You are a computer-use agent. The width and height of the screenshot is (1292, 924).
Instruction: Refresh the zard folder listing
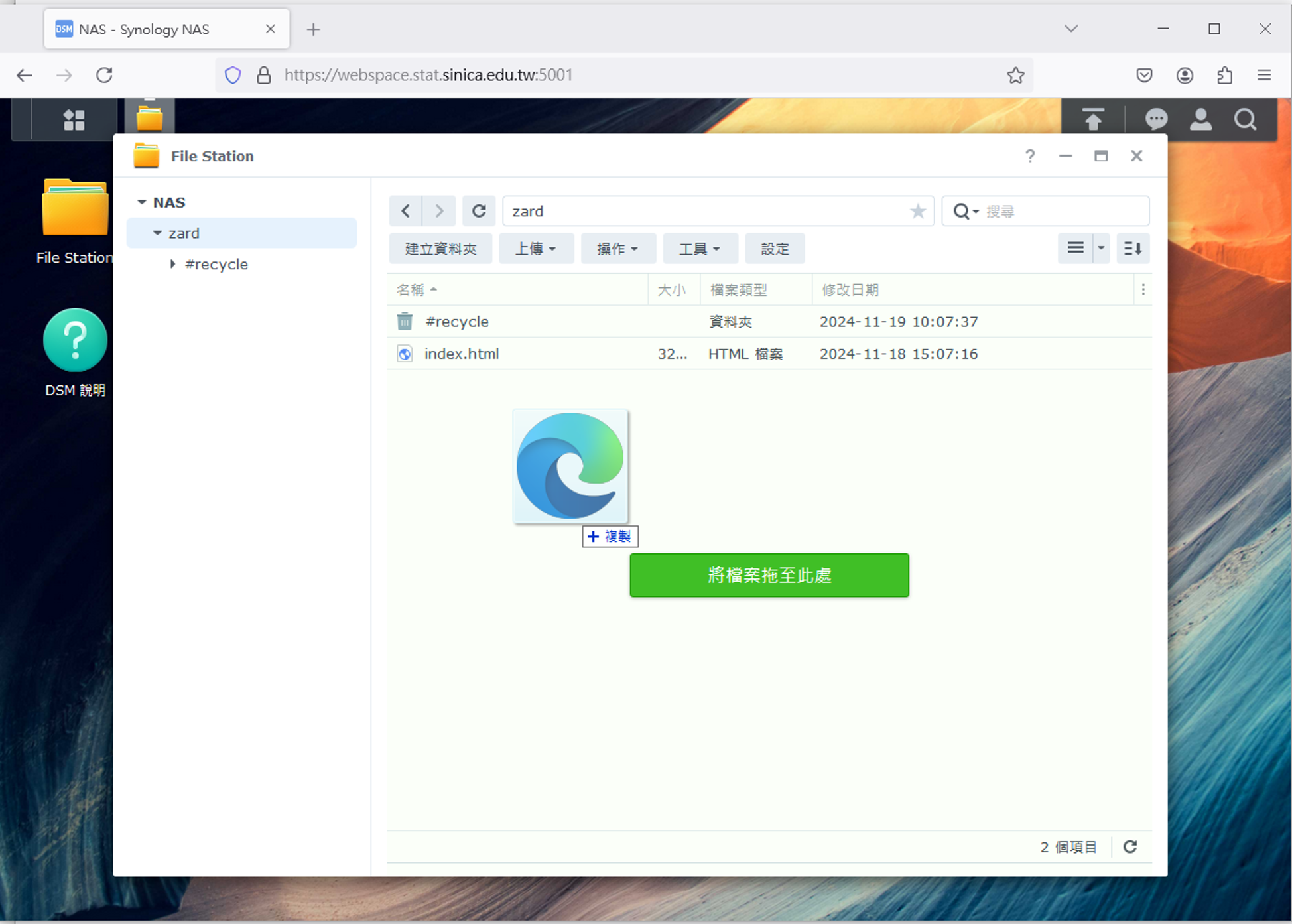[x=478, y=211]
